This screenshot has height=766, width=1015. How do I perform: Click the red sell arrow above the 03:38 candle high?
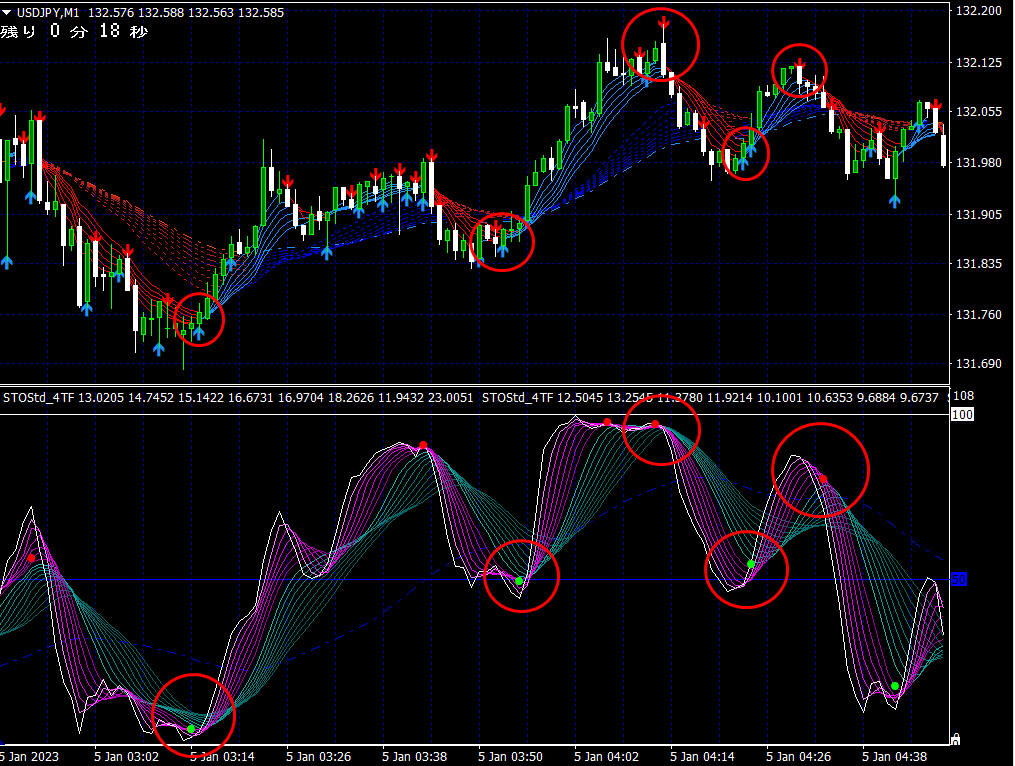click(x=431, y=156)
